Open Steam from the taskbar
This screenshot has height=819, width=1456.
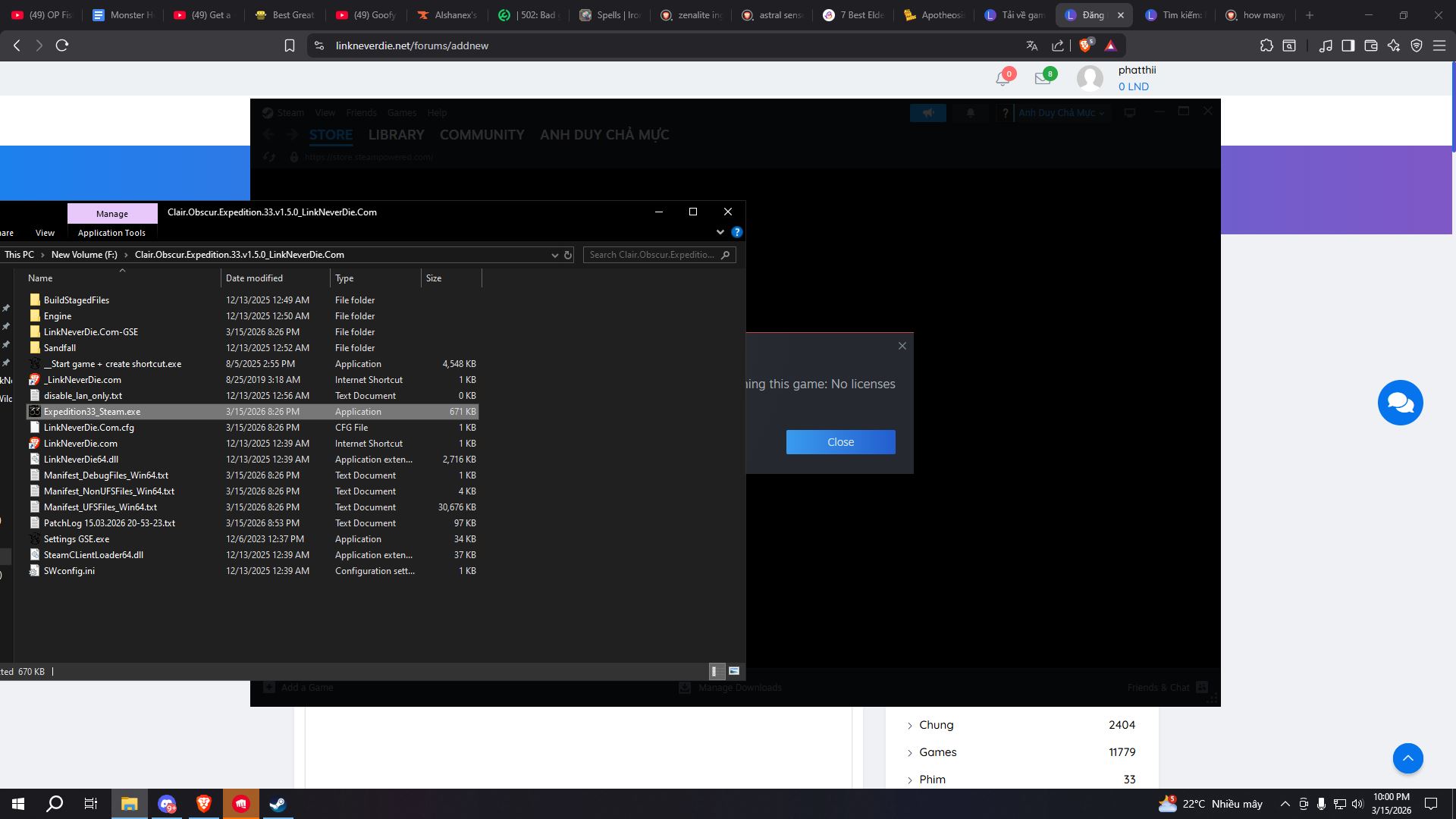pos(278,804)
